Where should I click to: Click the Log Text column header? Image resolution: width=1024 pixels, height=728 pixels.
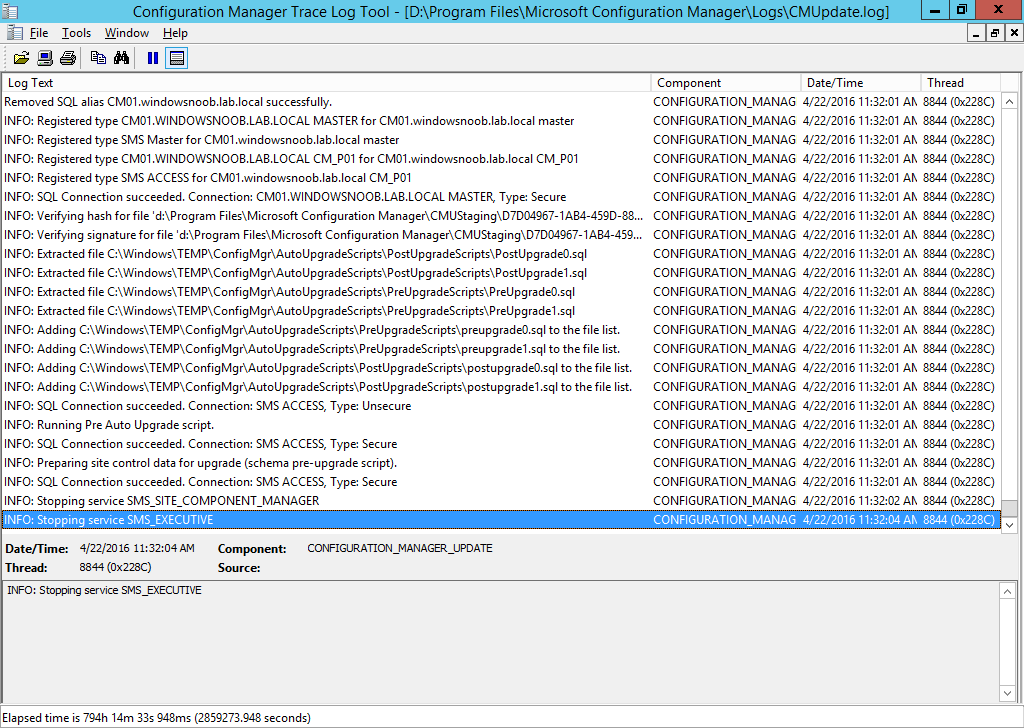[327, 83]
